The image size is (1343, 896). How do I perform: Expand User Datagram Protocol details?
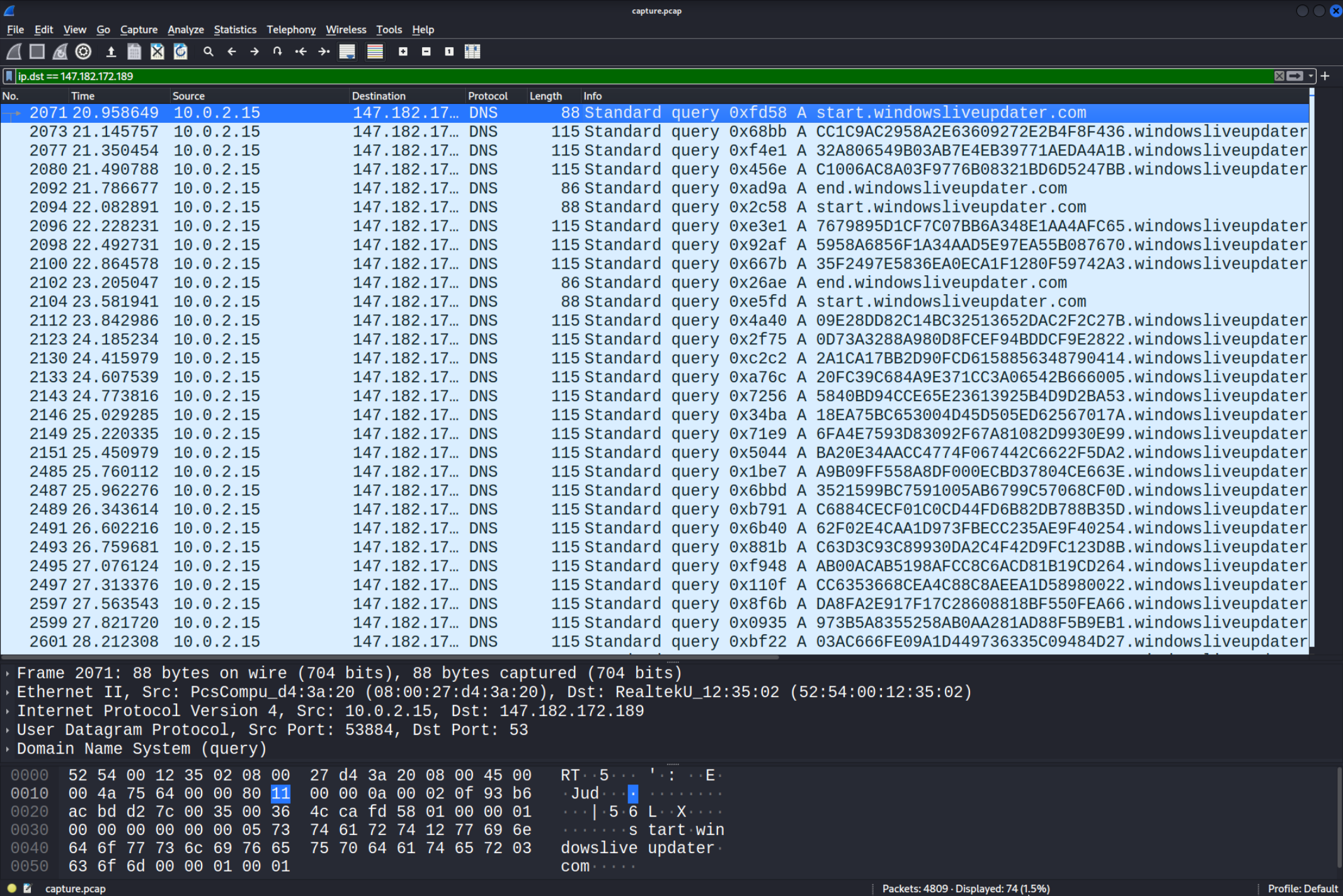(x=7, y=730)
